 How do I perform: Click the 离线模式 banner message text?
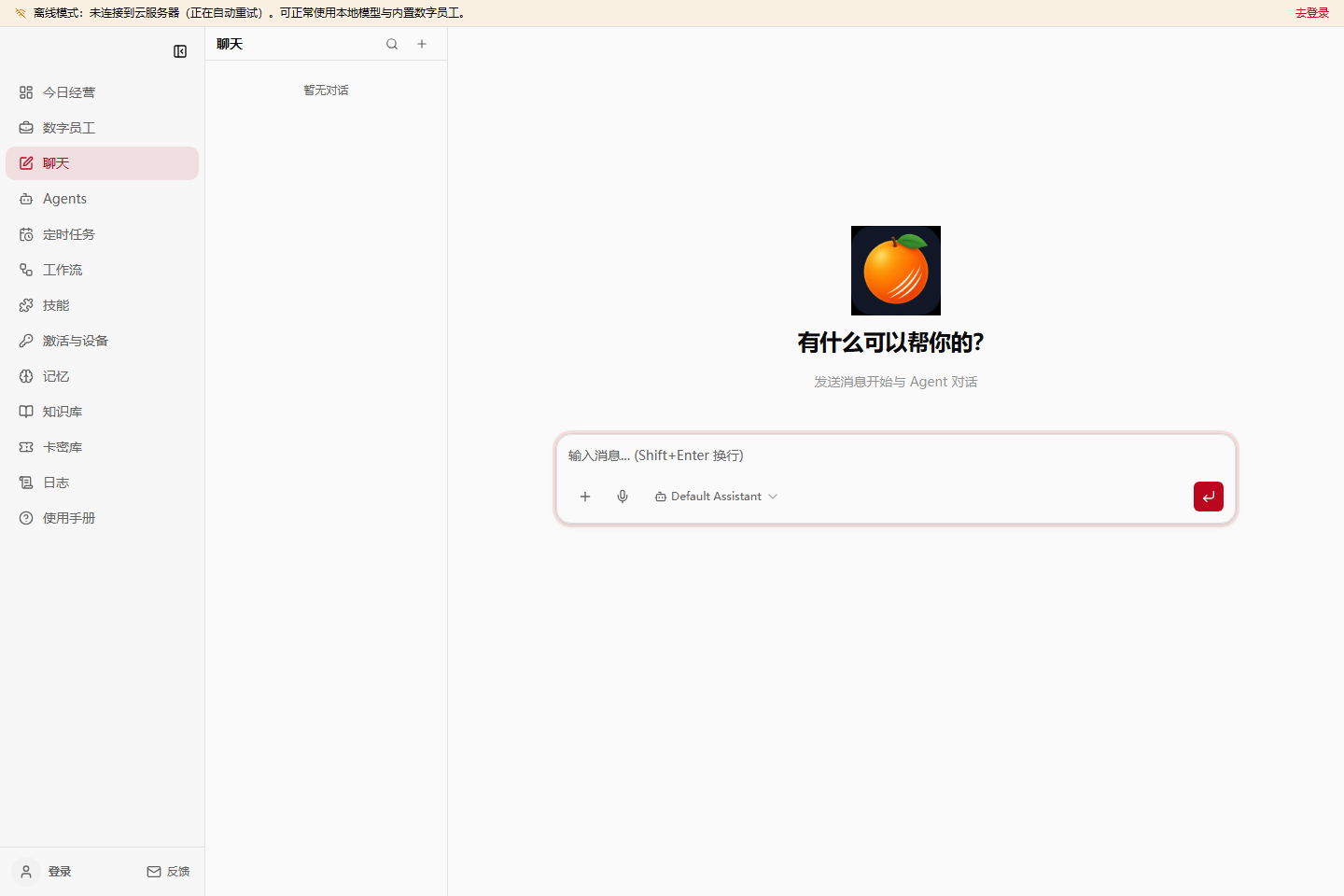[250, 13]
